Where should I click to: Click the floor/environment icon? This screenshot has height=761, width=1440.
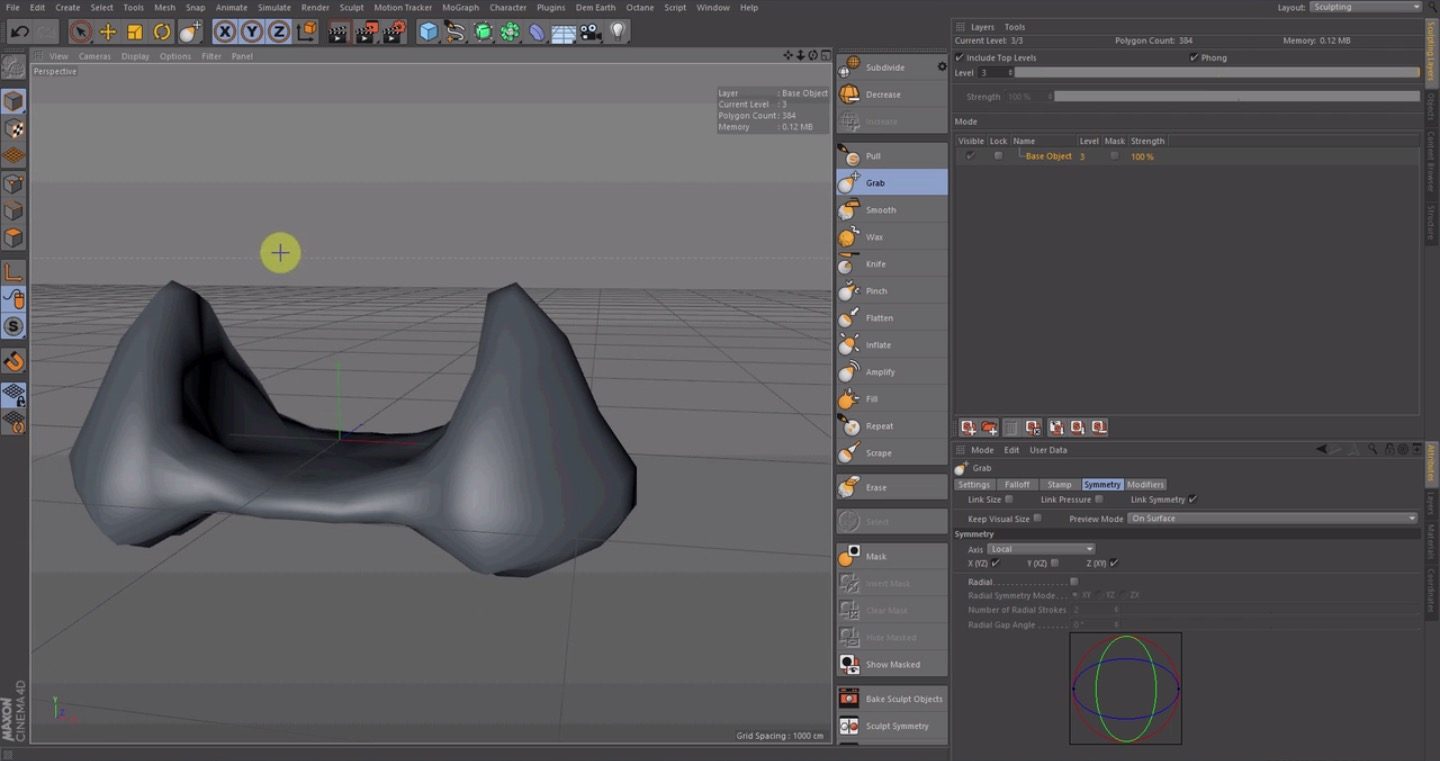(564, 32)
